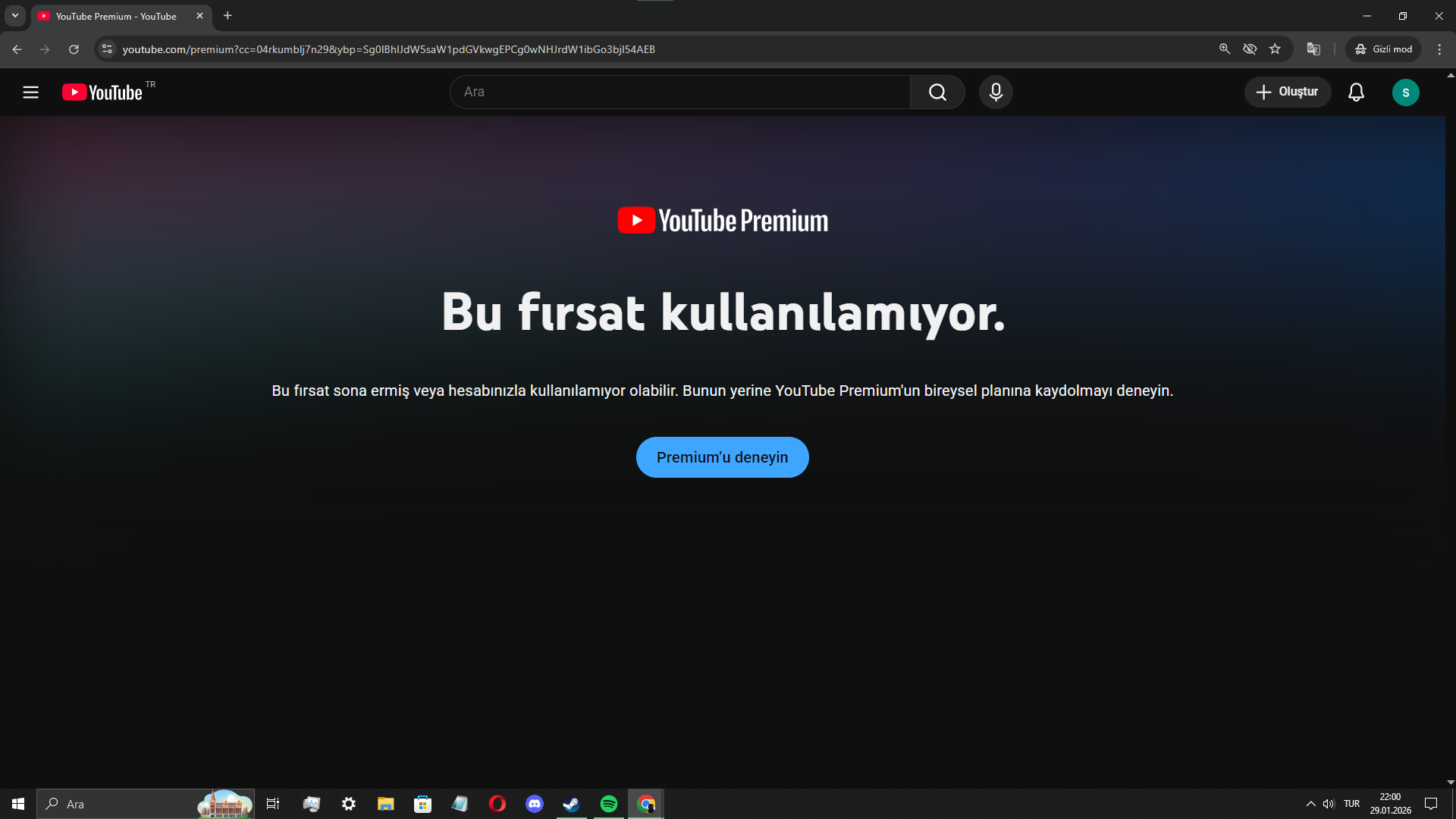Bookmark this page with the star
Image resolution: width=1456 pixels, height=819 pixels.
[x=1275, y=49]
